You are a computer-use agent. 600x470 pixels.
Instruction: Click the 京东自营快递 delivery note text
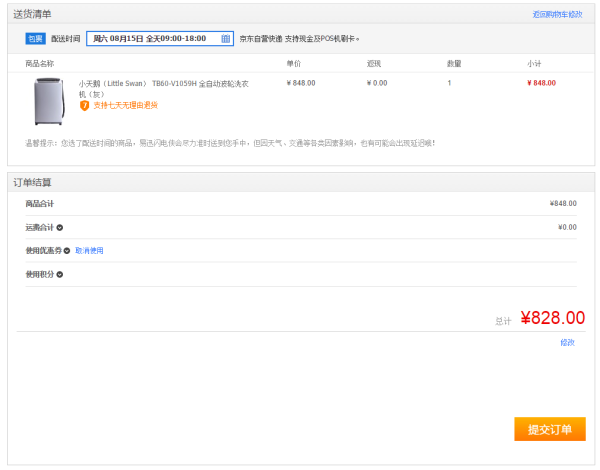point(300,39)
